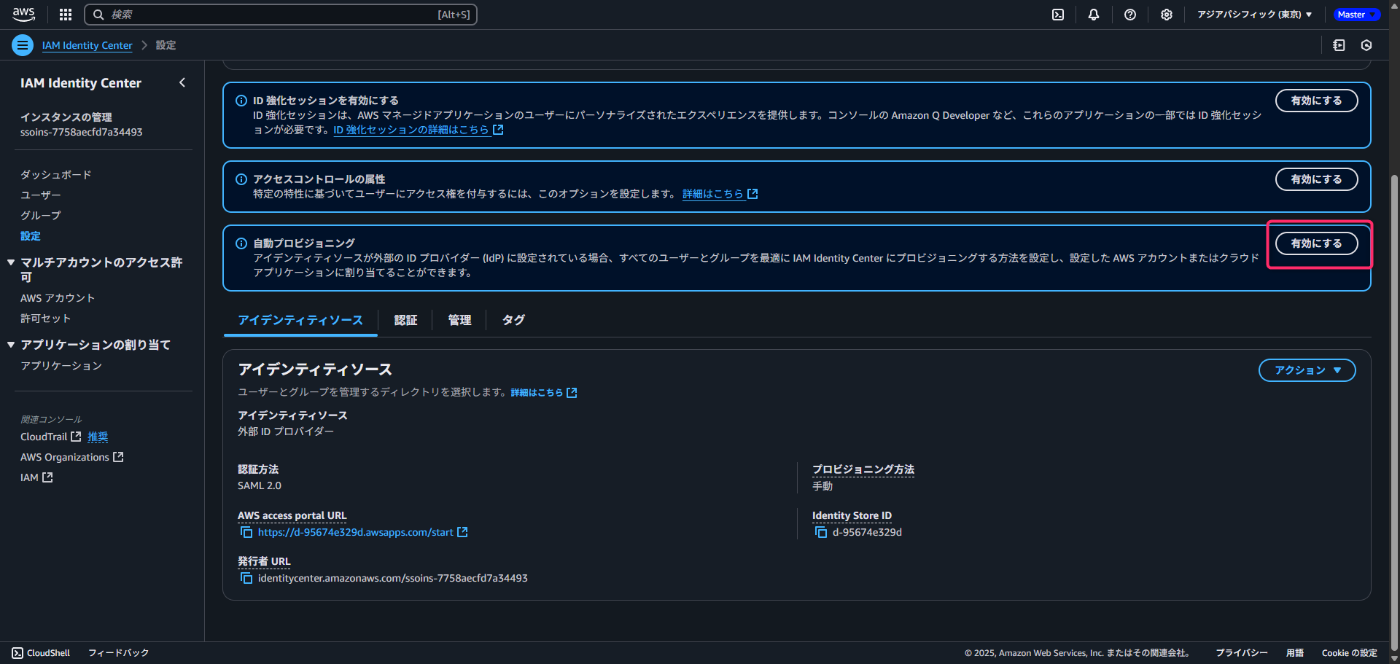This screenshot has height=664, width=1400.
Task: Open 詳細はこちら link under アイデンティティソース heading
Action: 544,393
